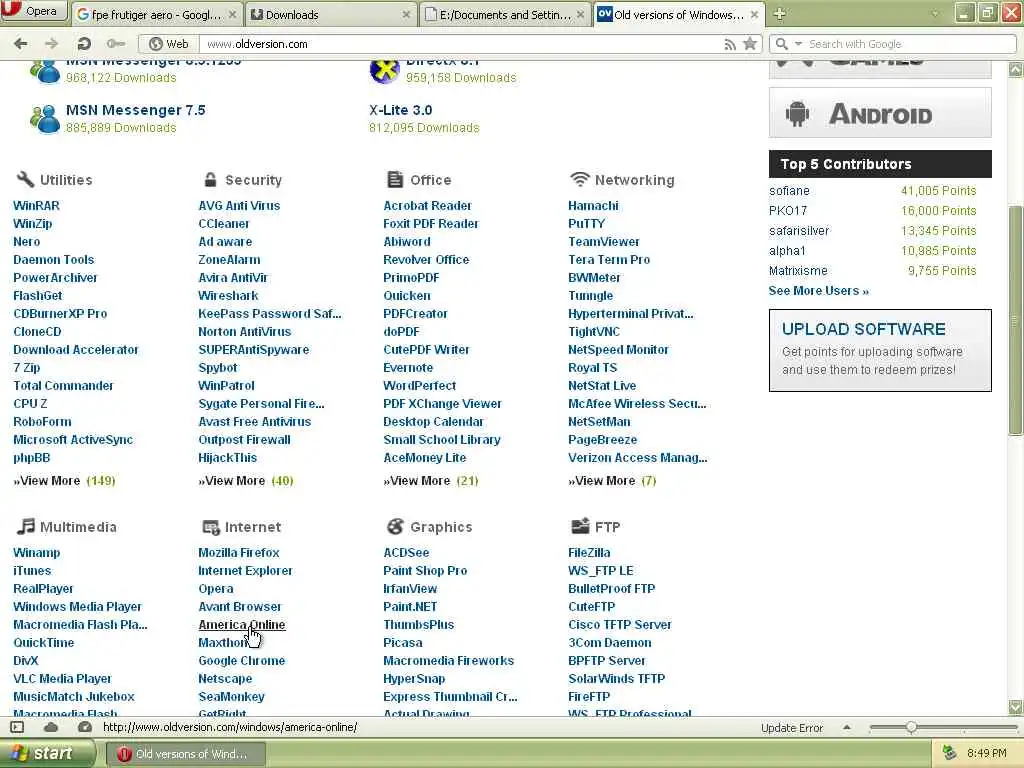Click the Opera menu button
This screenshot has width=1024, height=768.
[33, 11]
